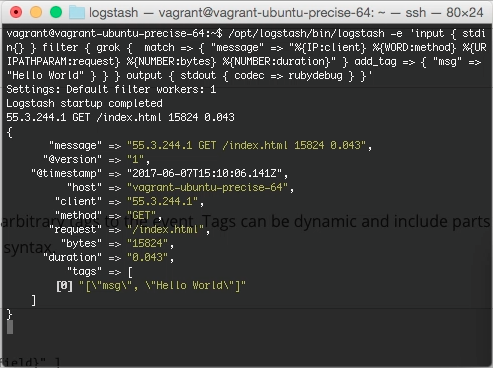Click 'Logstash startup completed' line
Screen dimensions: 493x368
(x=84, y=103)
